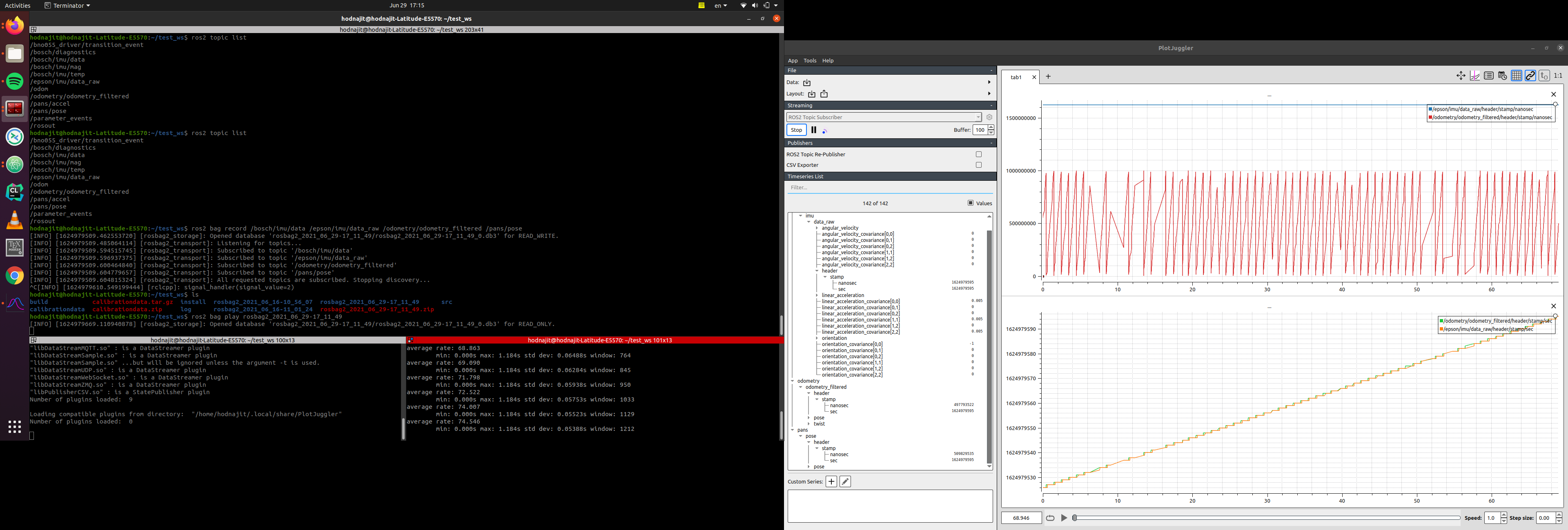Enable the ROS2 Topic Re-Publisher checkbox

[x=979, y=154]
